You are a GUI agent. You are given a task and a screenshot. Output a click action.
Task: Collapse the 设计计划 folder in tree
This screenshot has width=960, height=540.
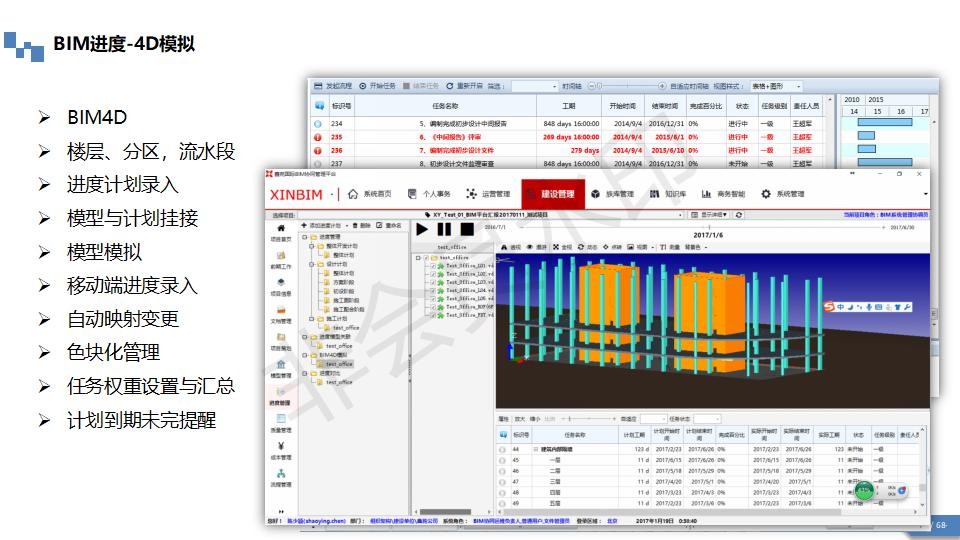click(312, 264)
